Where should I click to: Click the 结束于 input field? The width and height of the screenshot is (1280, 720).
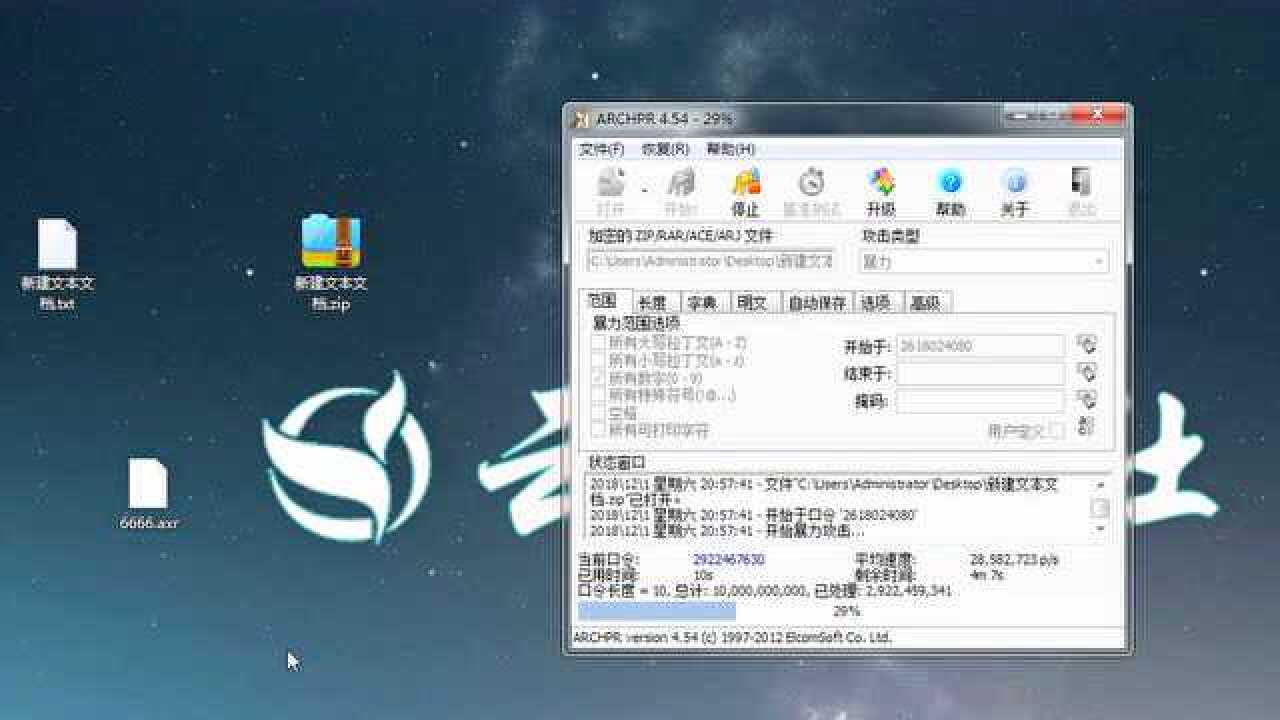pyautogui.click(x=980, y=373)
